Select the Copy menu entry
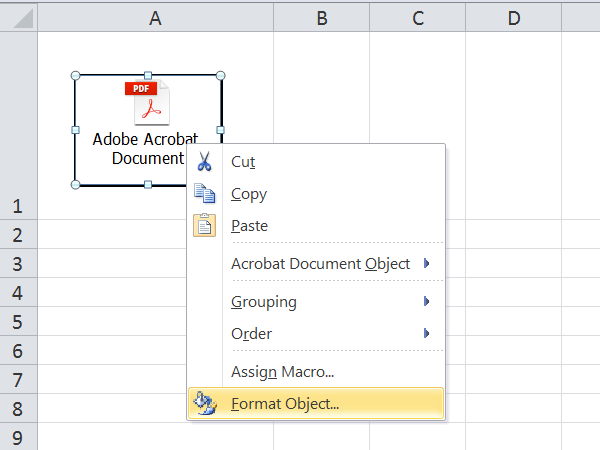 point(249,194)
